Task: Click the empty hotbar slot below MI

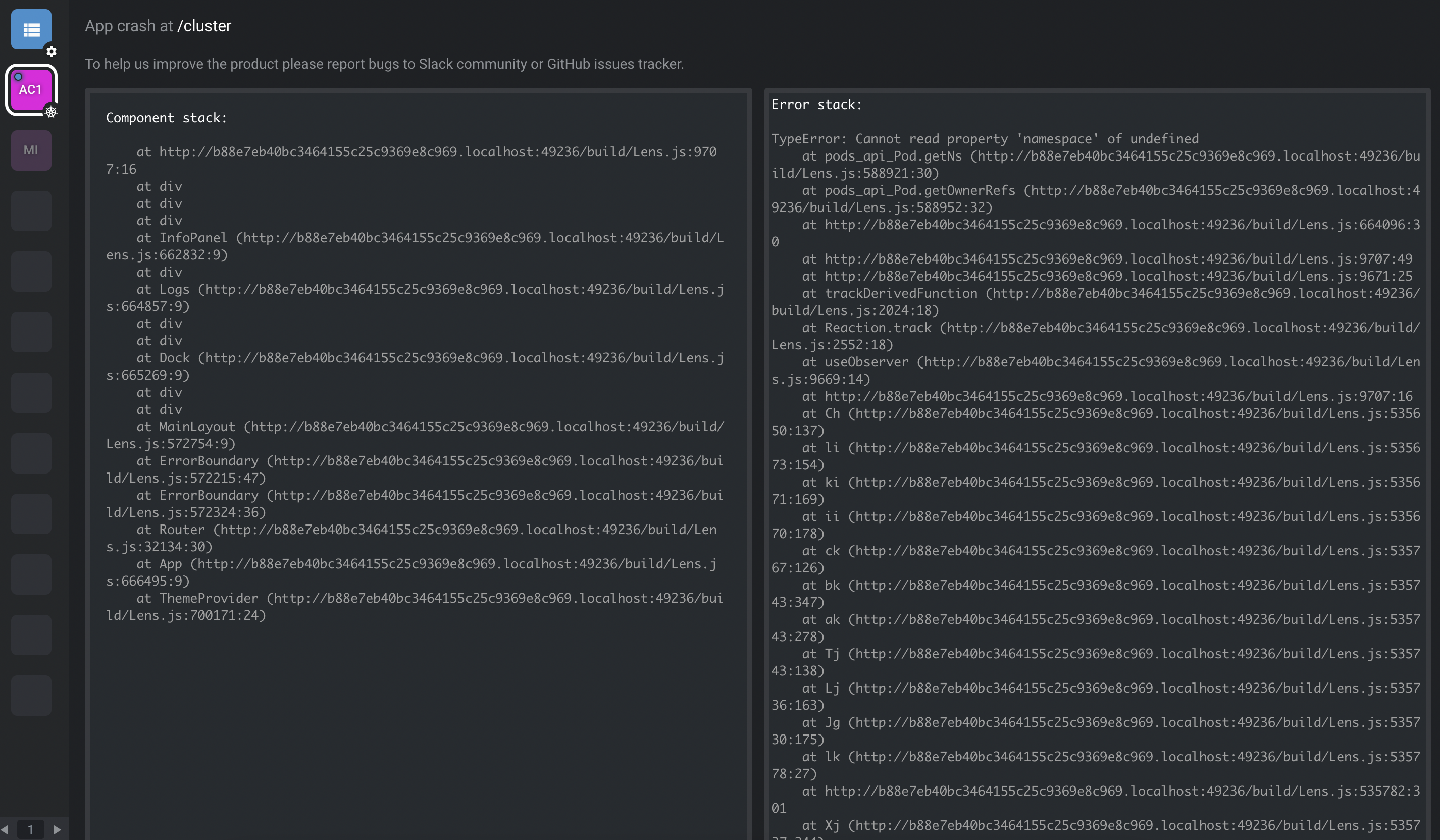Action: (31, 211)
